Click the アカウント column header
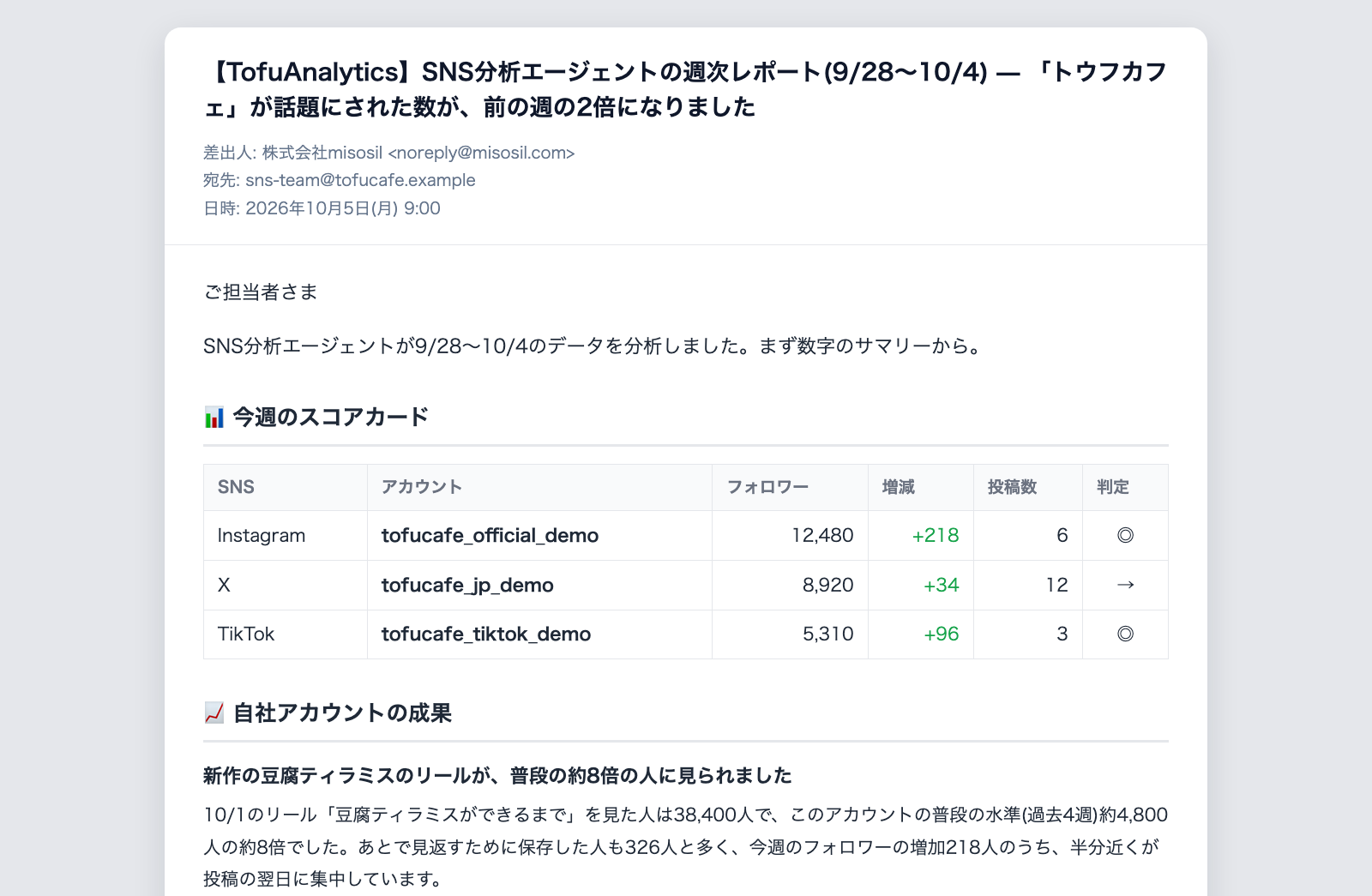Viewport: 1372px width, 896px height. (x=422, y=487)
